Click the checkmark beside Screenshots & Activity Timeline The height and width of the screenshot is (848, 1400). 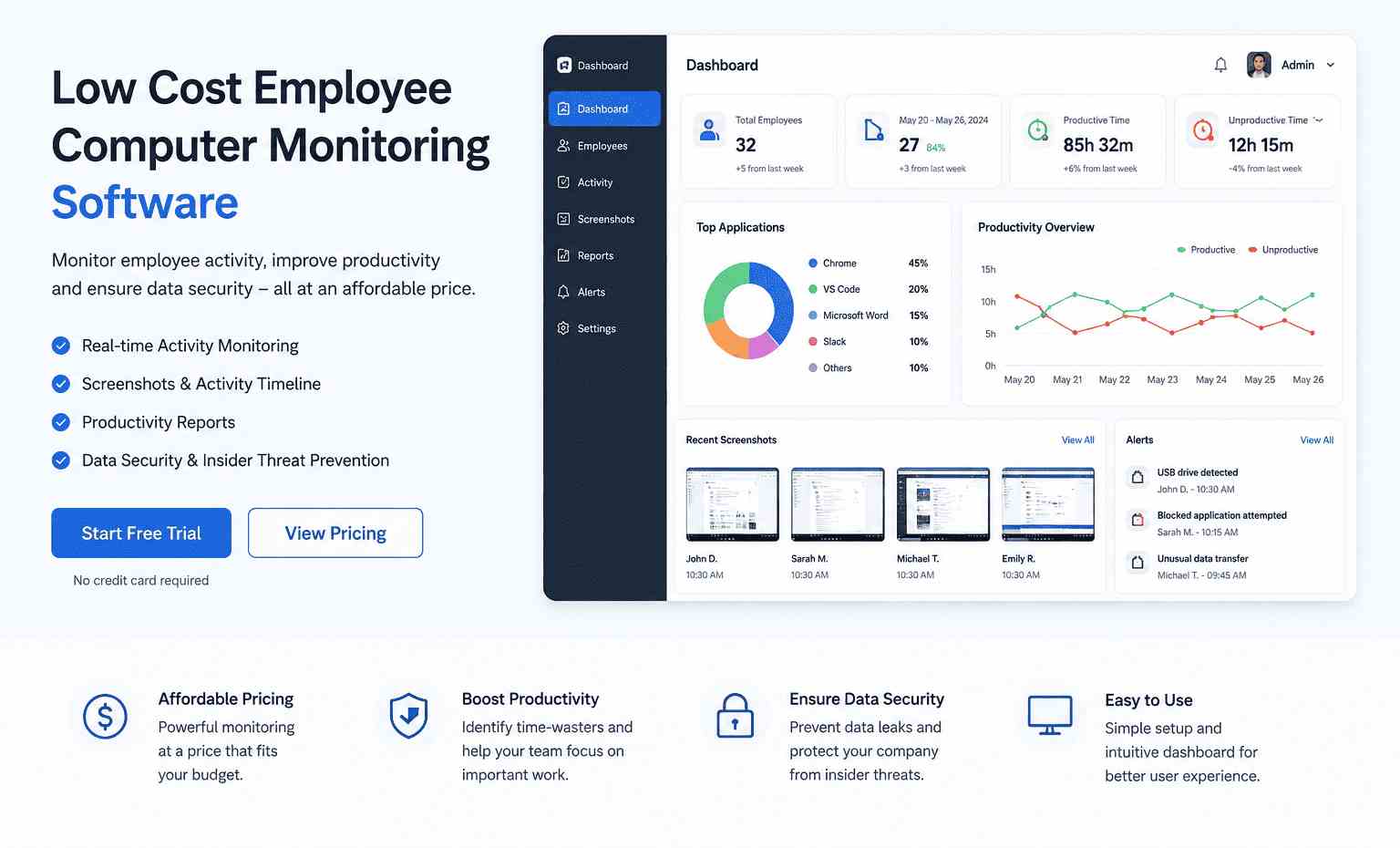[x=61, y=384]
